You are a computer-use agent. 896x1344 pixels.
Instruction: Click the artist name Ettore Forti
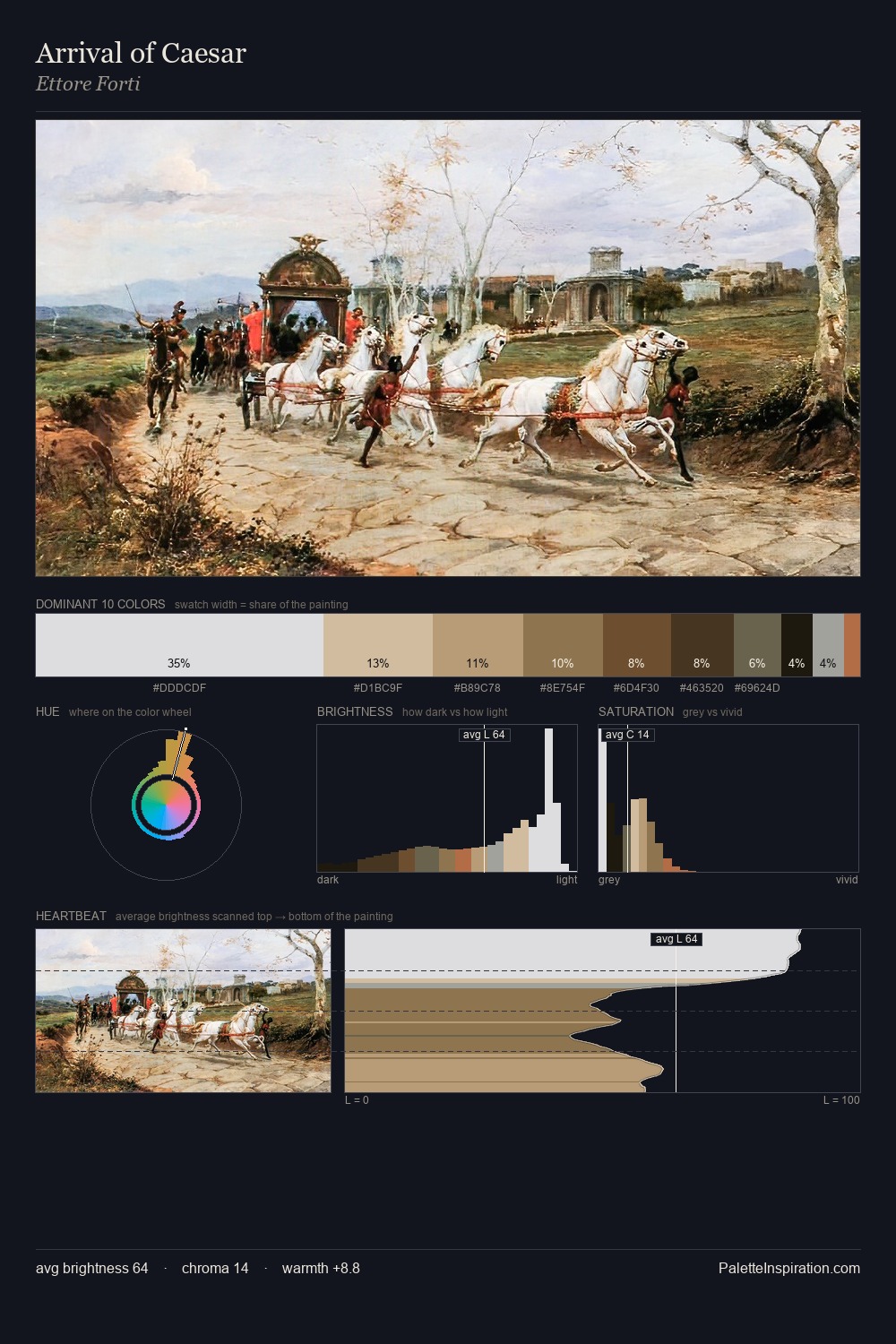88,84
